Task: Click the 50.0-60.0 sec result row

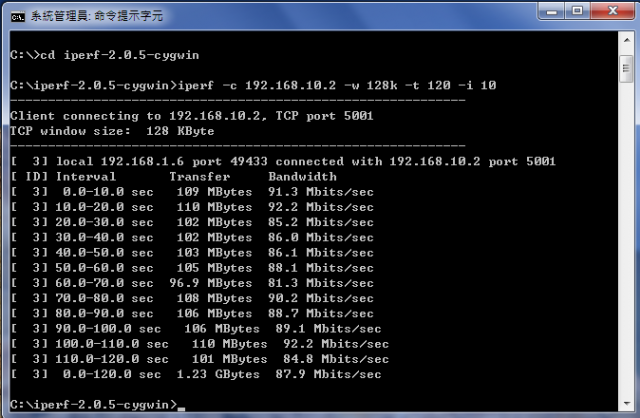Action: point(192,268)
